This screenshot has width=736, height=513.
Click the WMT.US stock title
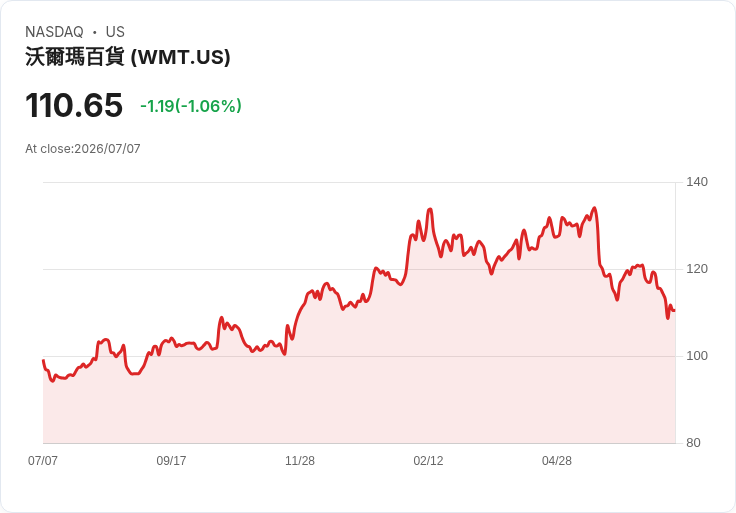pyautogui.click(x=128, y=57)
